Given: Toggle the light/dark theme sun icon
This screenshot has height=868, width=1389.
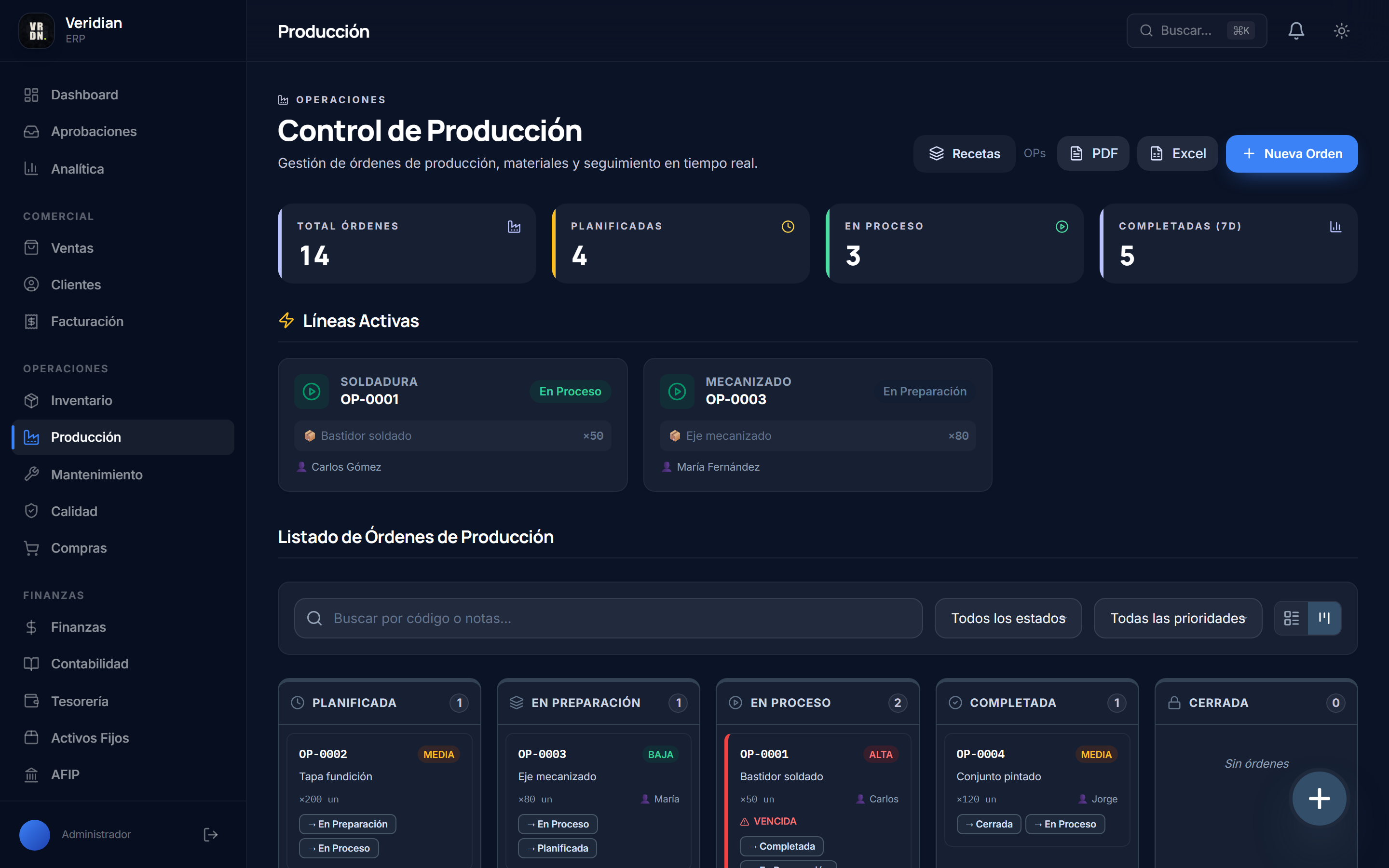Looking at the screenshot, I should click(x=1341, y=30).
